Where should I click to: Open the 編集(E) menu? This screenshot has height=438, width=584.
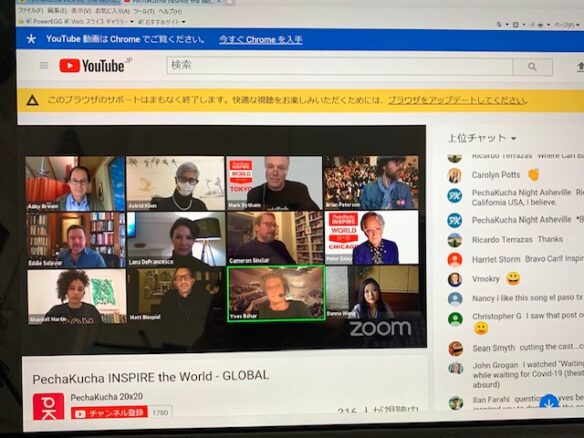57,11
